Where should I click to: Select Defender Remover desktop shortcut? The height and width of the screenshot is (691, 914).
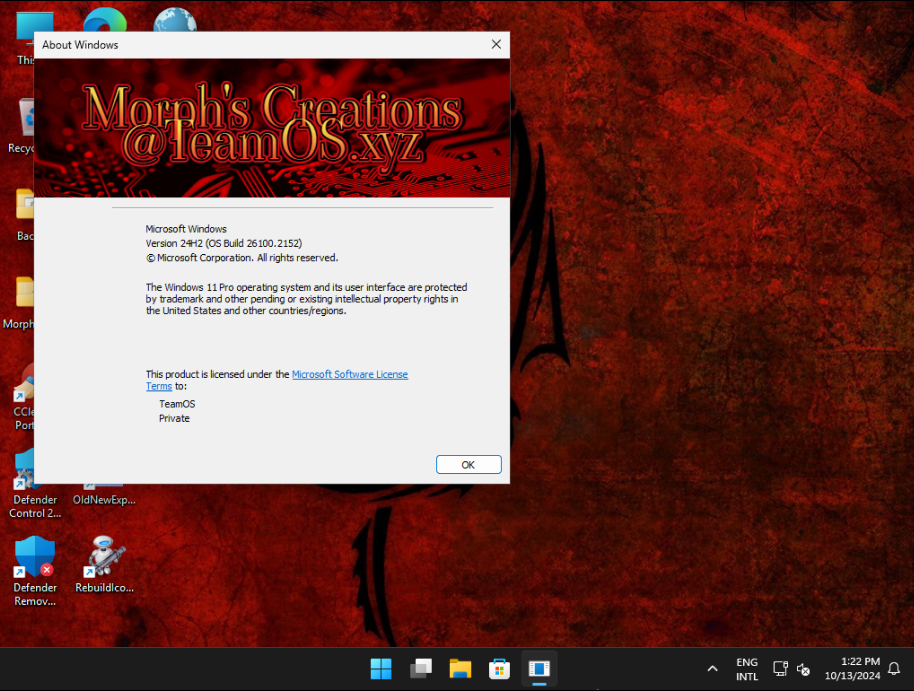(x=35, y=571)
